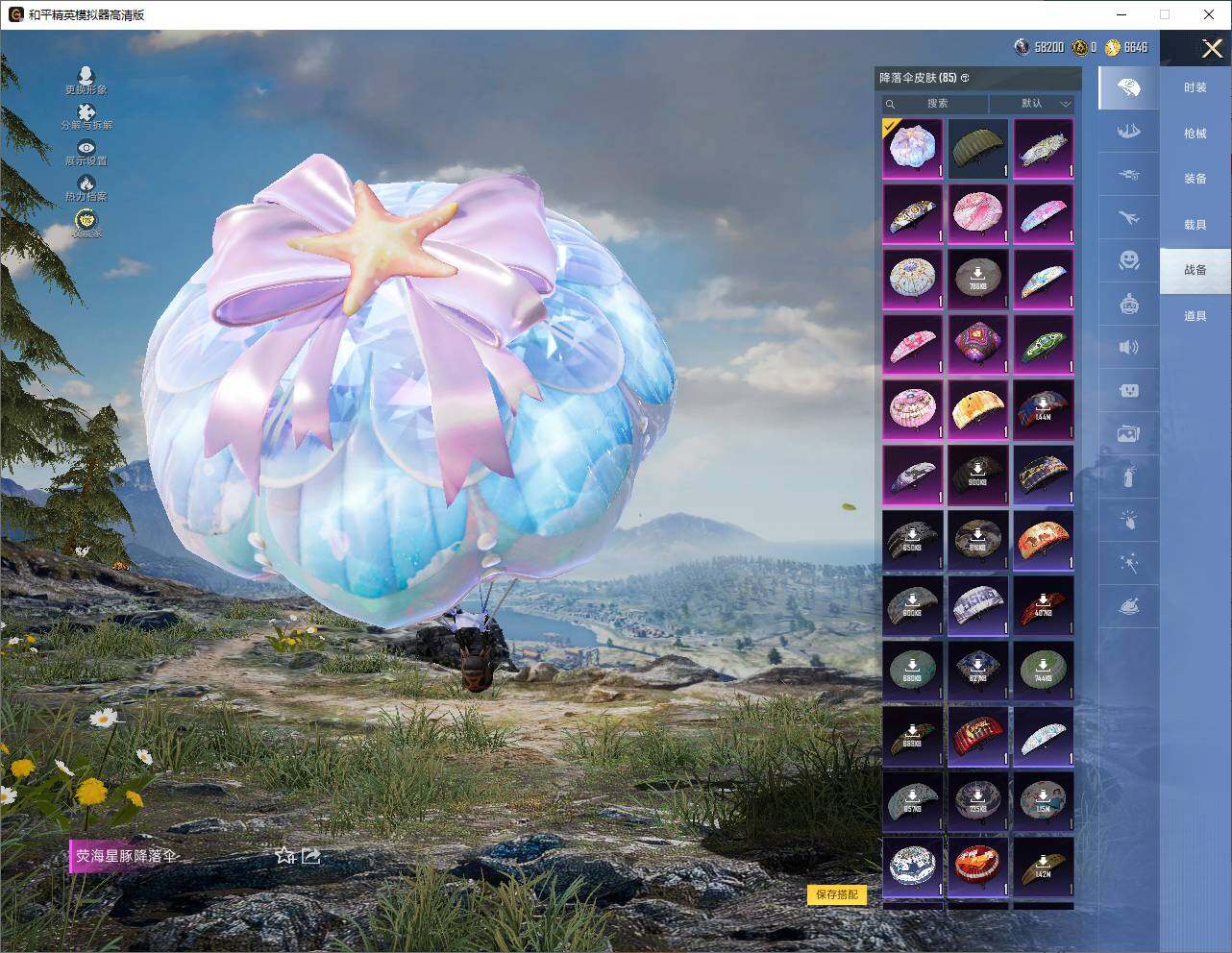Click the 58200 silver coin balance
Image resolution: width=1232 pixels, height=953 pixels.
[x=1049, y=47]
